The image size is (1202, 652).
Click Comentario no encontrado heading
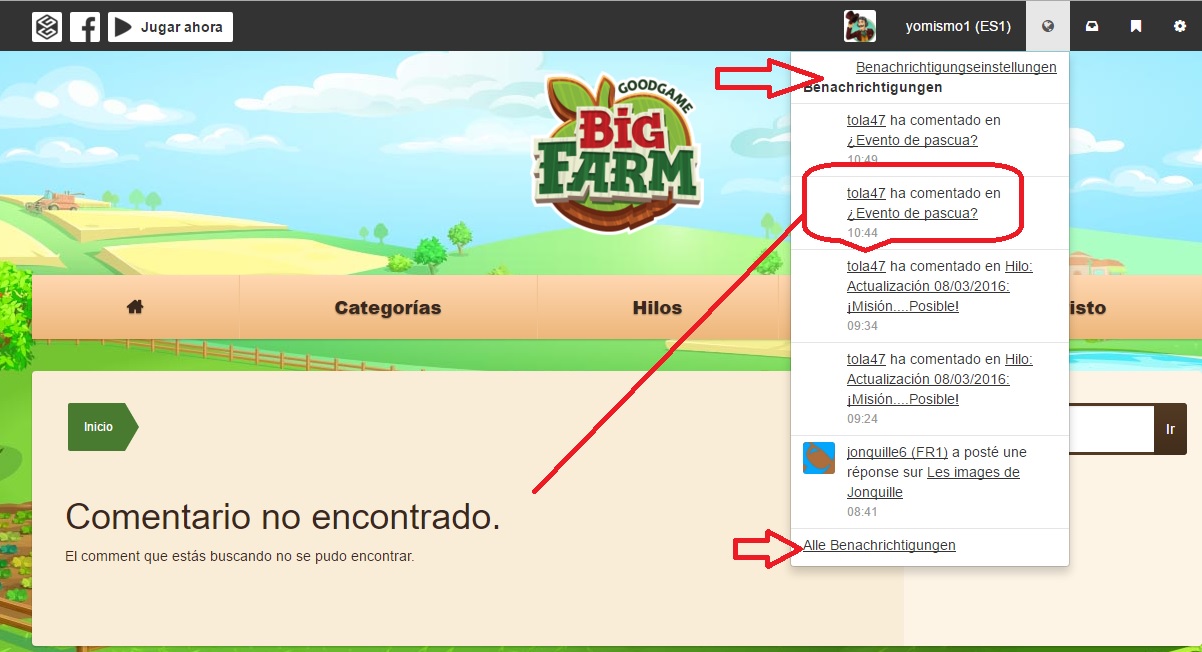click(282, 516)
